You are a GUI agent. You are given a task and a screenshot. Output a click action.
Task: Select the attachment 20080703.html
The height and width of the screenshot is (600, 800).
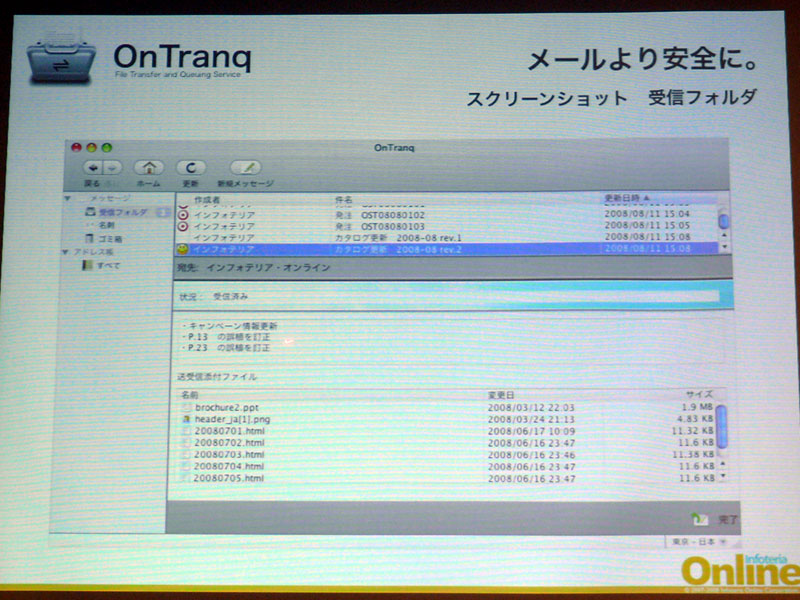[x=229, y=455]
